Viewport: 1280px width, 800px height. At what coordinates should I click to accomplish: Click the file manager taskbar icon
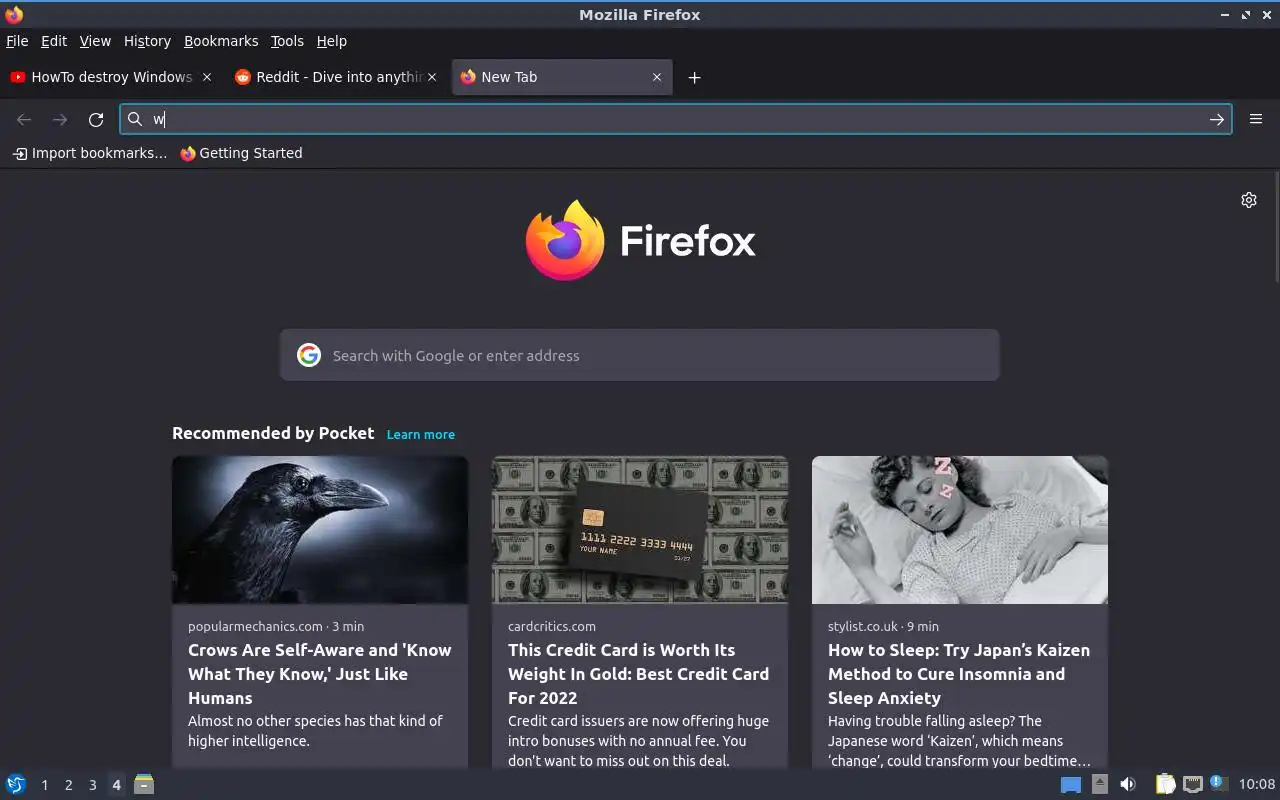144,784
